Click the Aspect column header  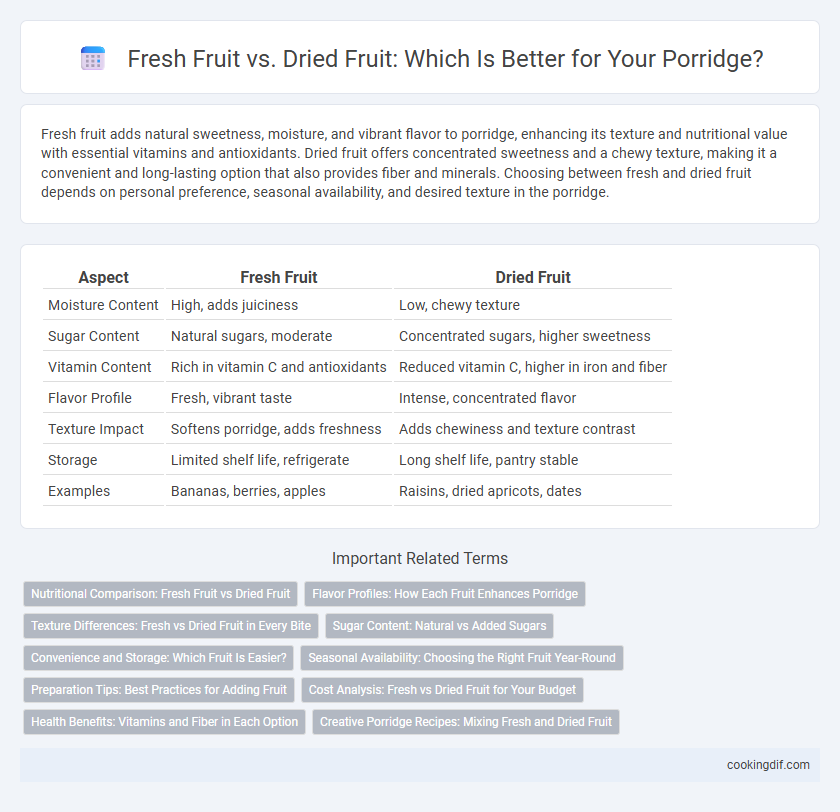coord(103,277)
